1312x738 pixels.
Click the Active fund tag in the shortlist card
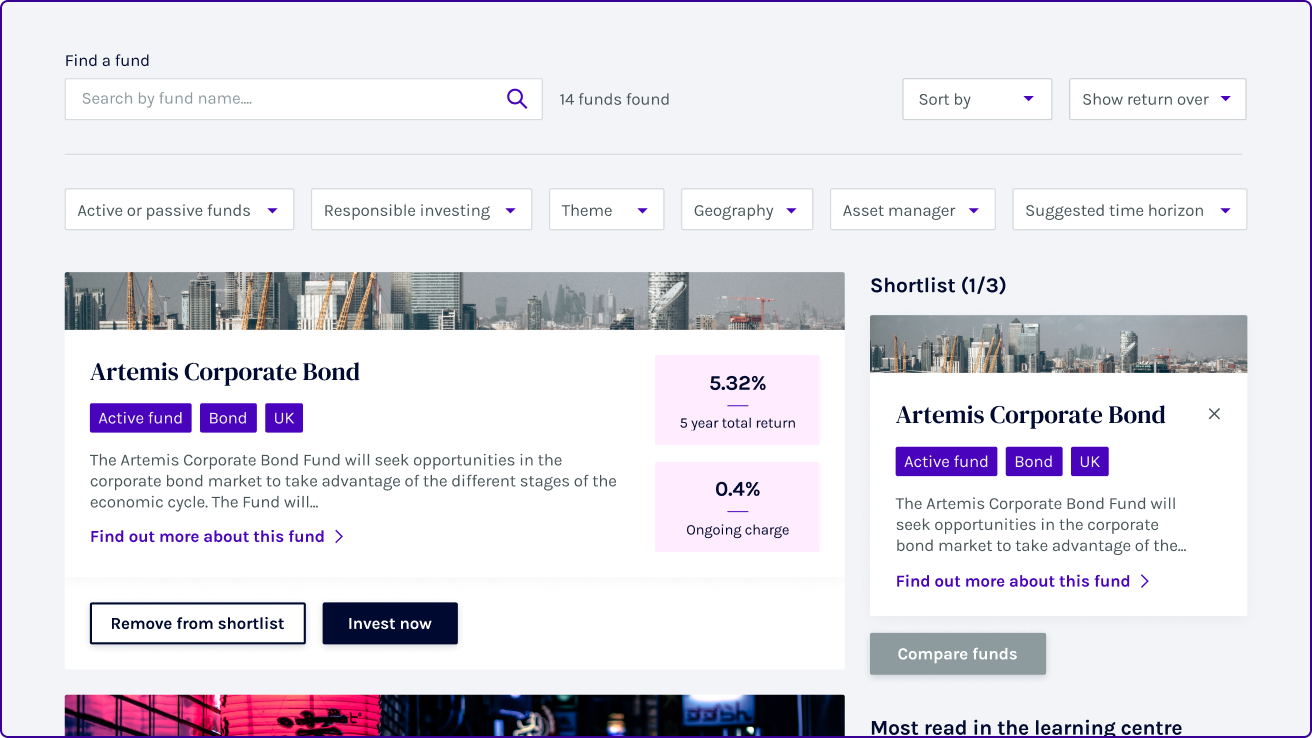[x=947, y=461]
